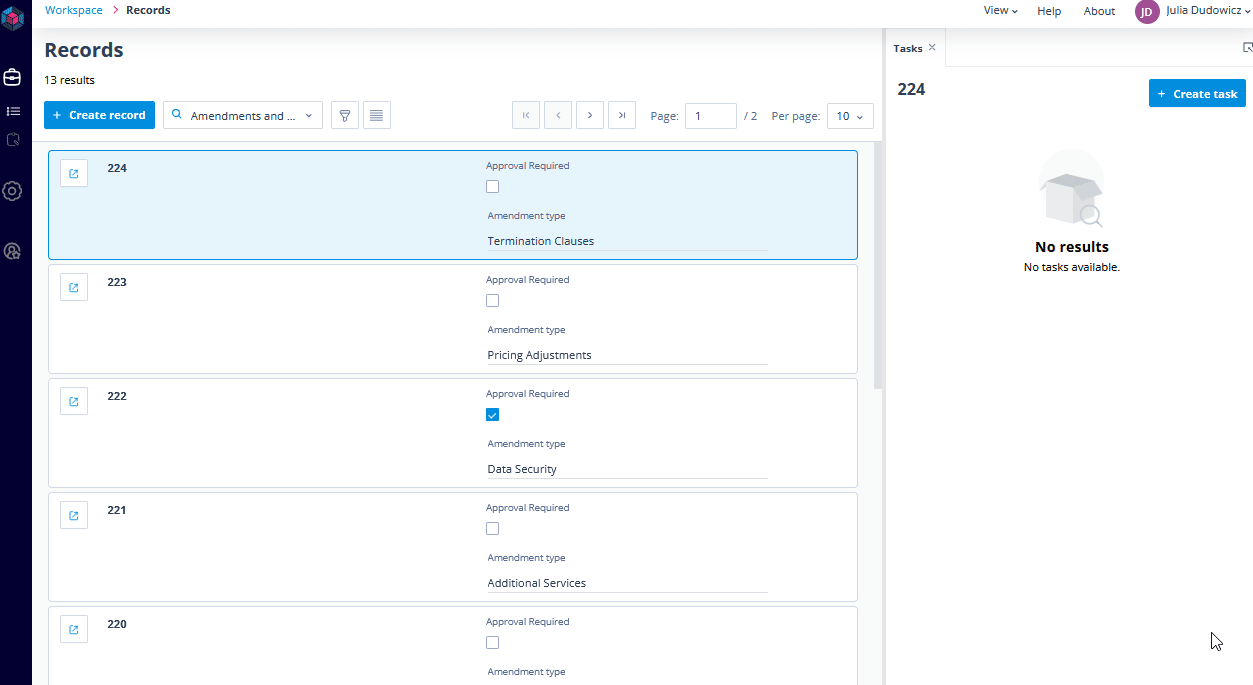Viewport: 1253px width, 685px height.
Task: Open the View menu dropdown
Action: point(1000,11)
